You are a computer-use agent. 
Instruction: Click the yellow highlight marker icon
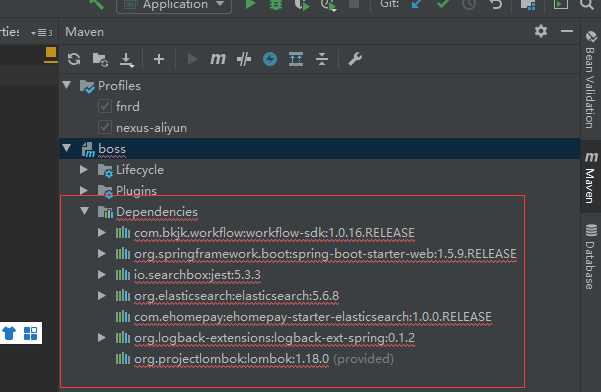coord(50,55)
